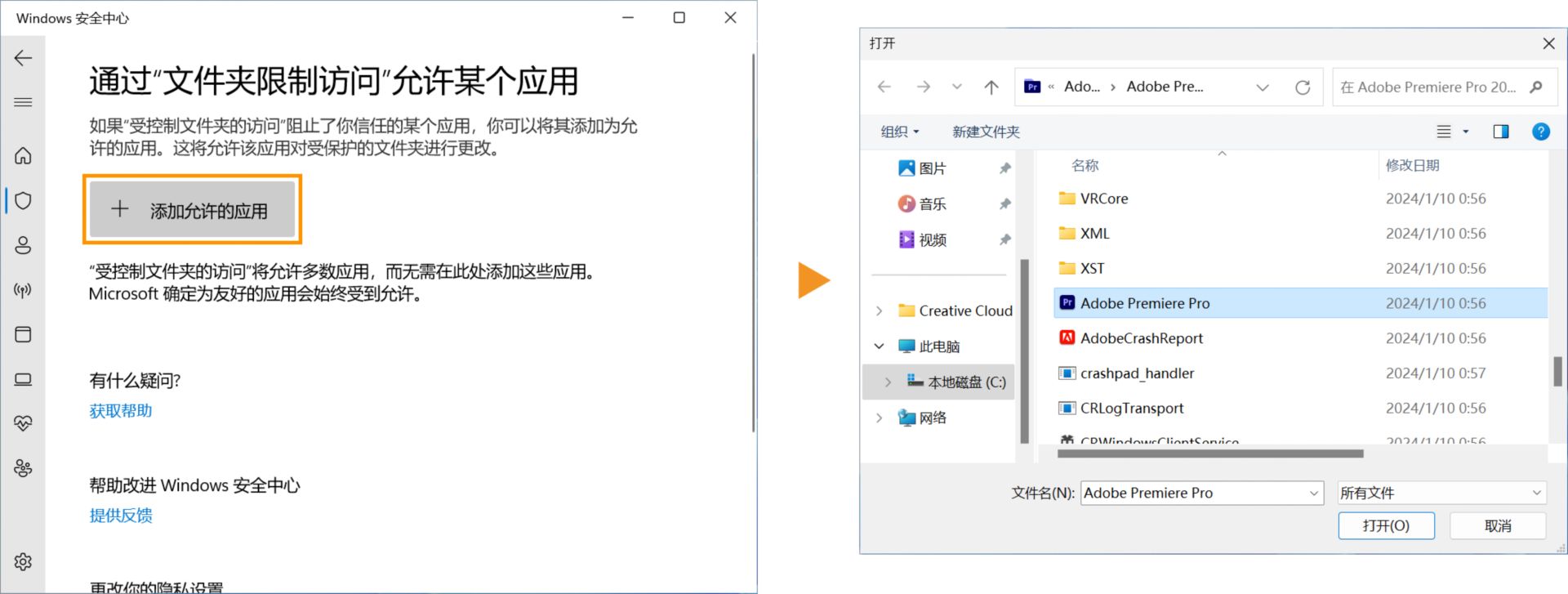Click the Ado... breadcrumb segment

(1082, 87)
